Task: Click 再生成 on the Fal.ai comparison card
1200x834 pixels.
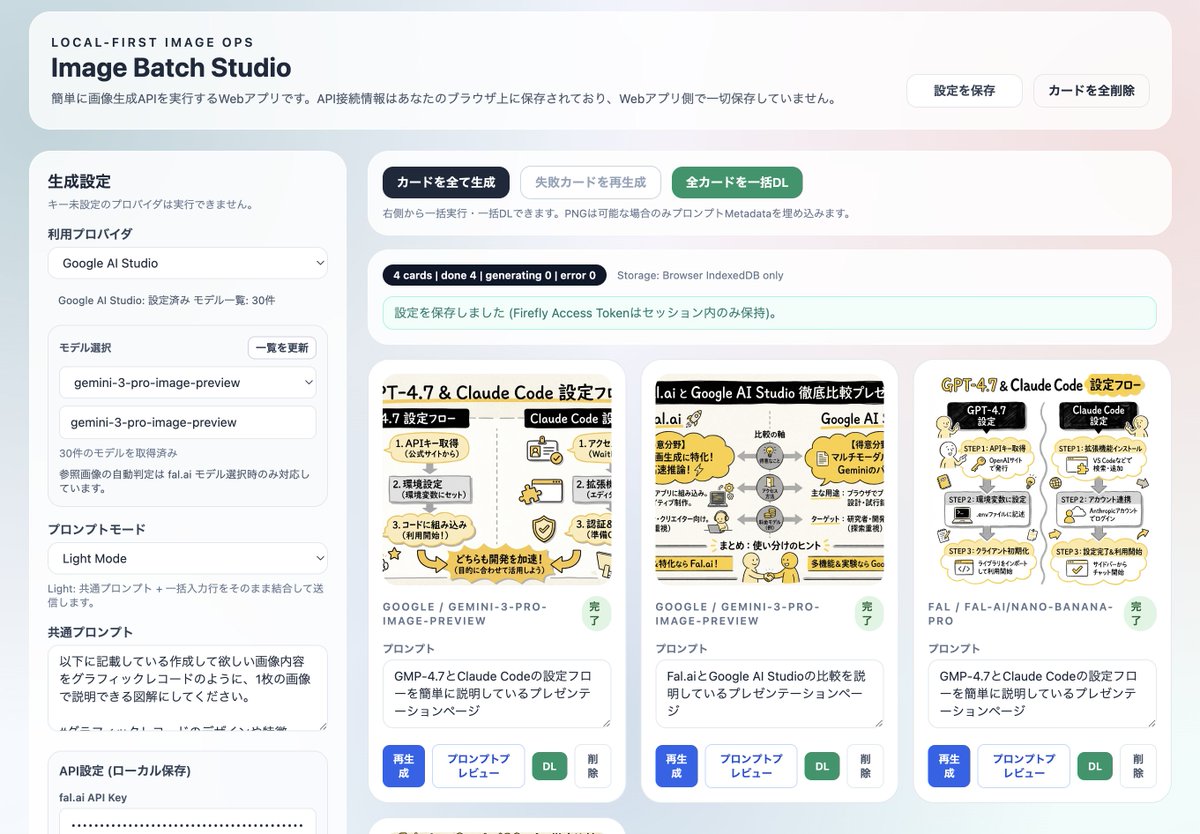Action: click(x=676, y=766)
